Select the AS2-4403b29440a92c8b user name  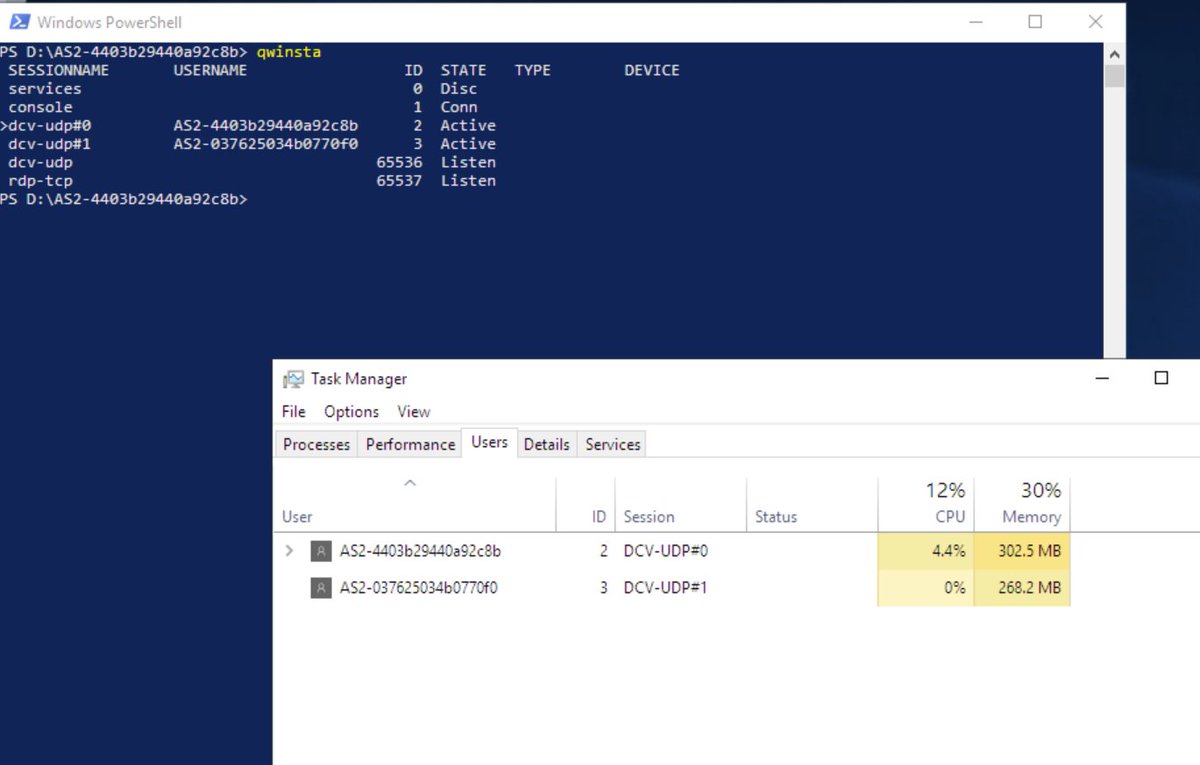coord(420,551)
